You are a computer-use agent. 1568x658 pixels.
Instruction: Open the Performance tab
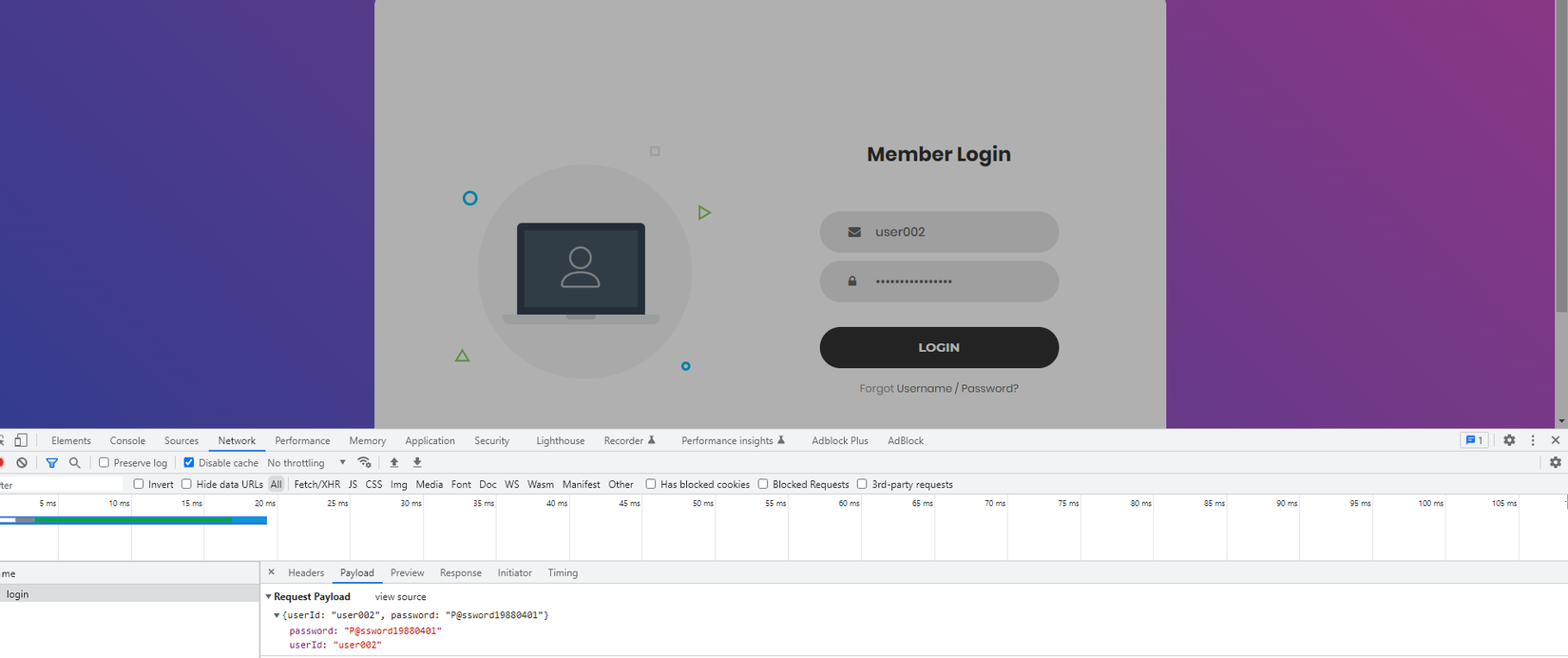pos(302,440)
